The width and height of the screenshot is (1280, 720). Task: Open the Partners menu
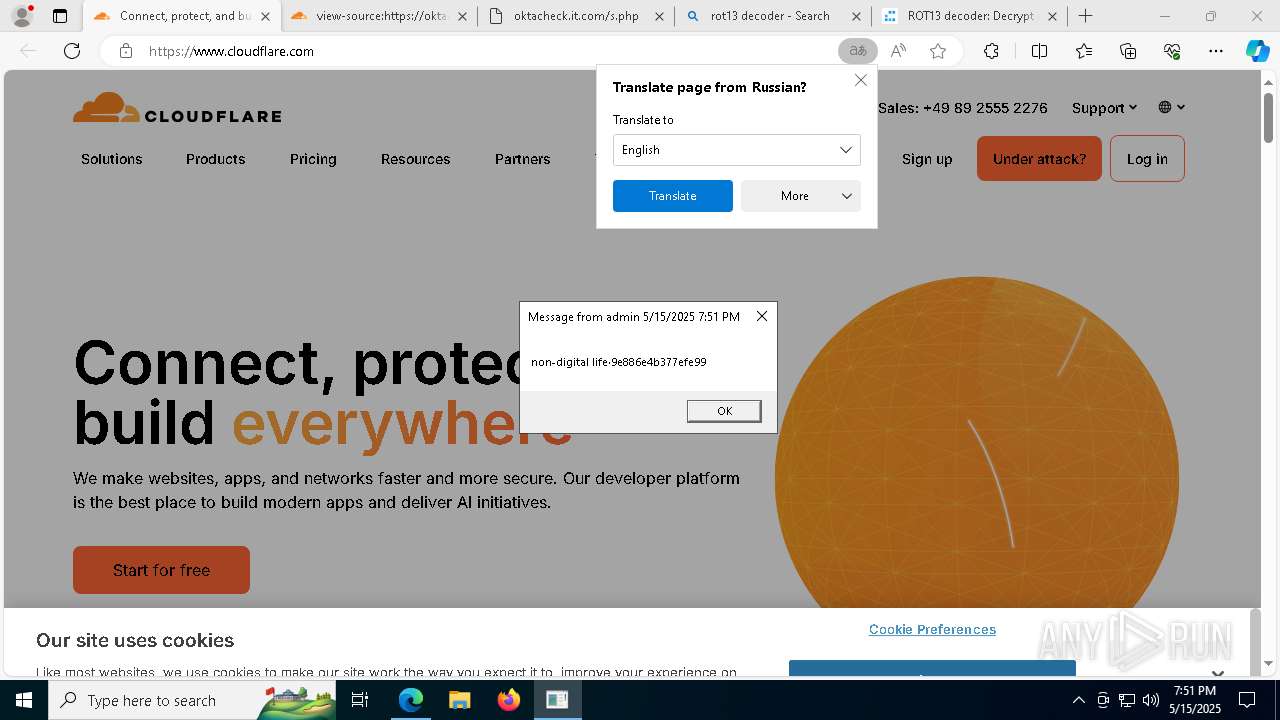pyautogui.click(x=522, y=159)
